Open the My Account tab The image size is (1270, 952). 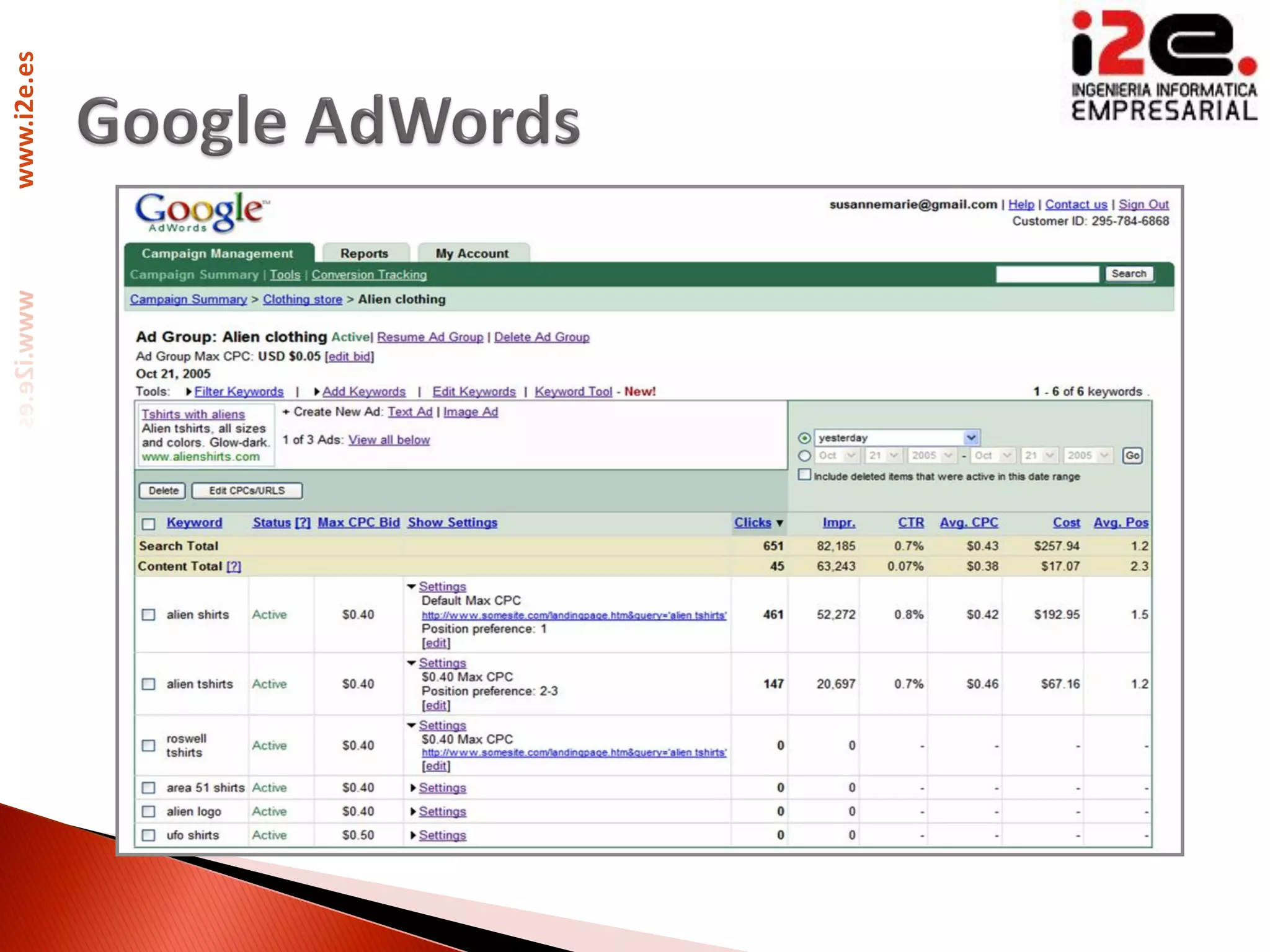pos(471,253)
